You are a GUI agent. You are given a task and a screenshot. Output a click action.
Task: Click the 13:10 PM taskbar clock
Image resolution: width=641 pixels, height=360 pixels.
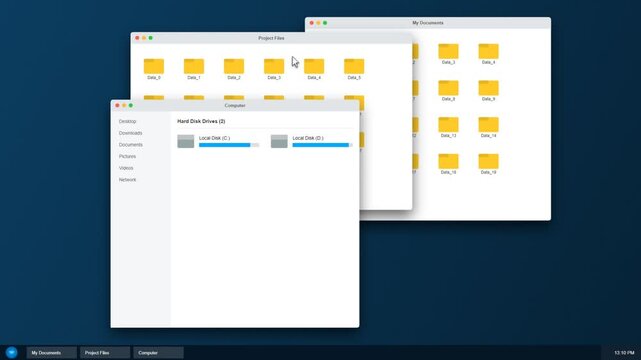click(624, 353)
